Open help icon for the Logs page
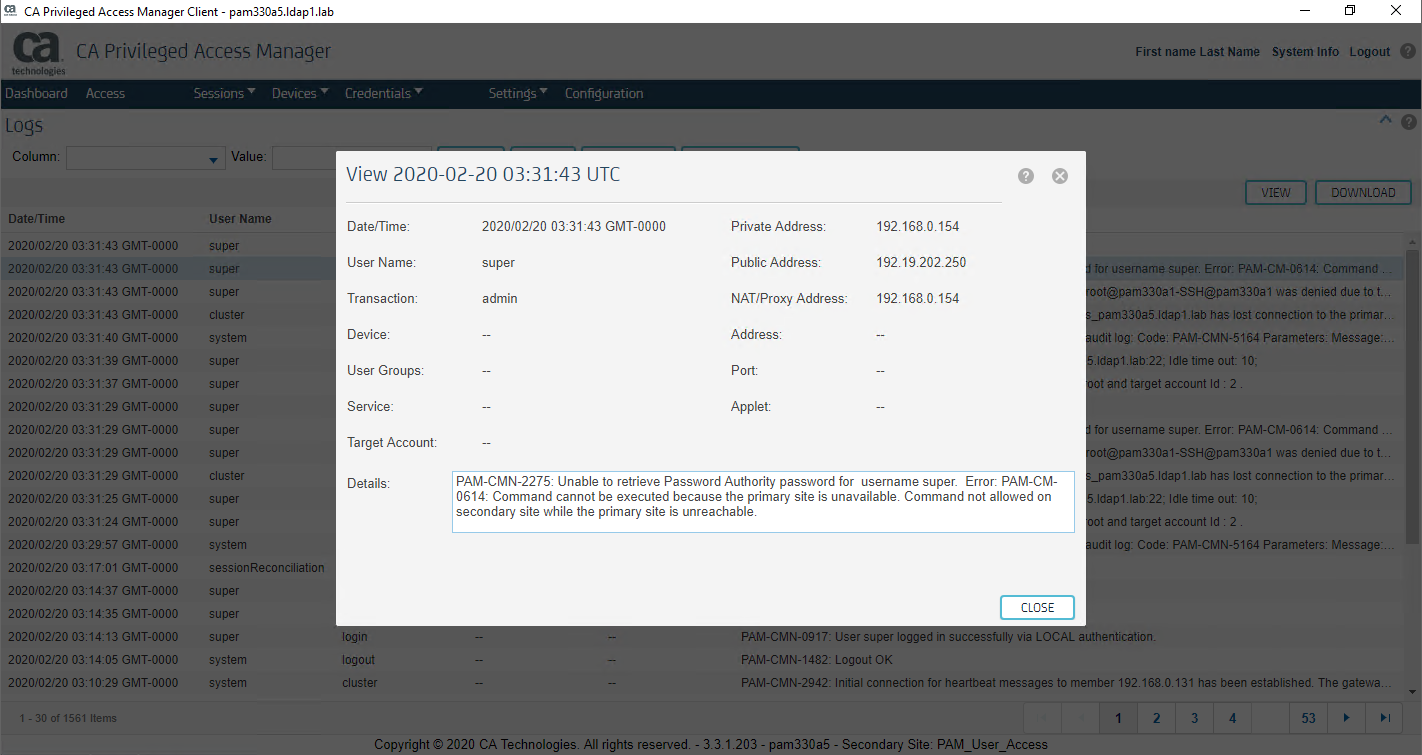The height and width of the screenshot is (755, 1422). 1409,122
